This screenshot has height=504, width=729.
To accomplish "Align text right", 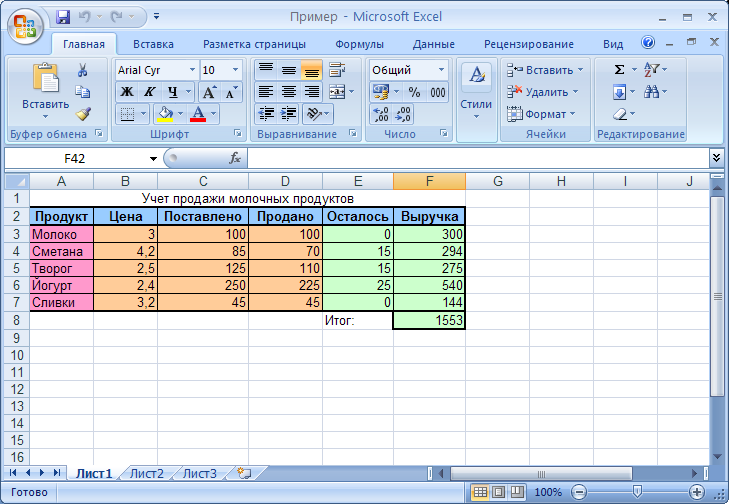I will (x=311, y=92).
